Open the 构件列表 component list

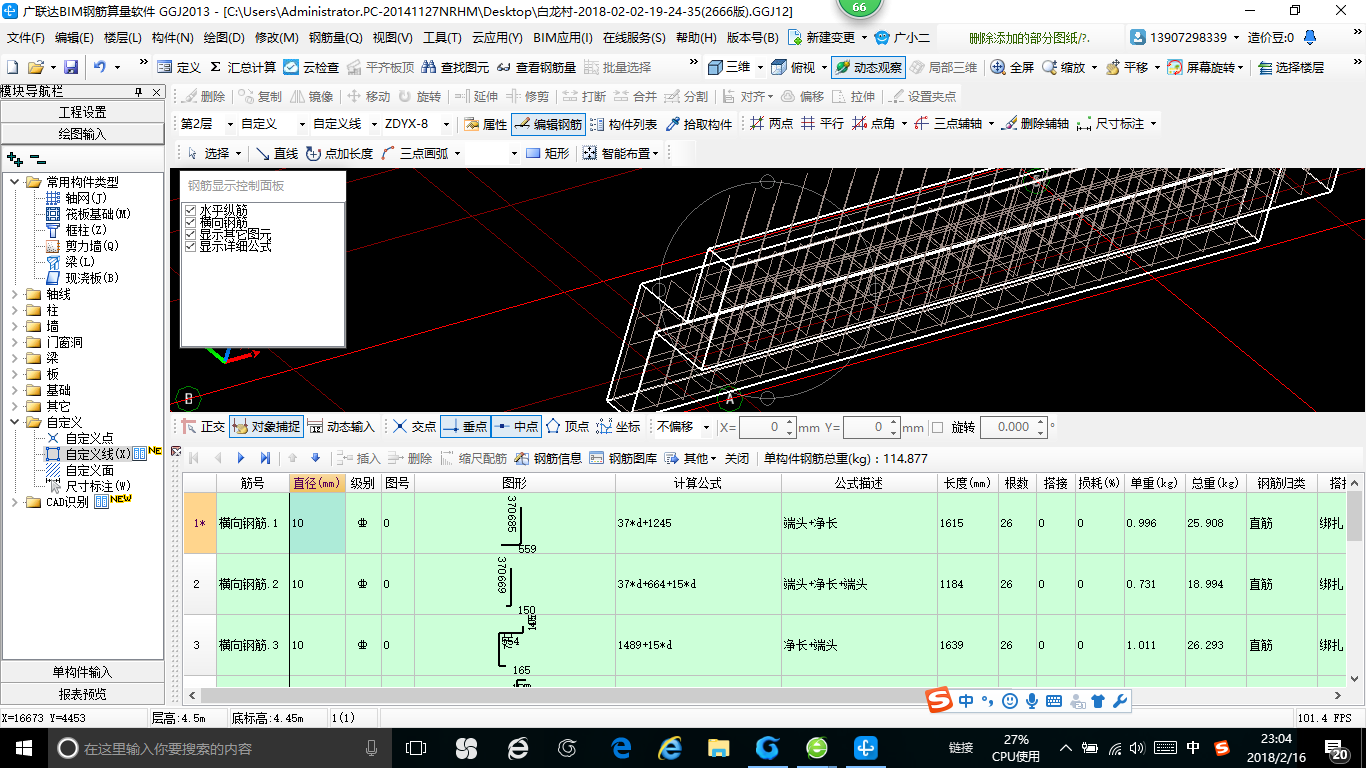pyautogui.click(x=623, y=124)
